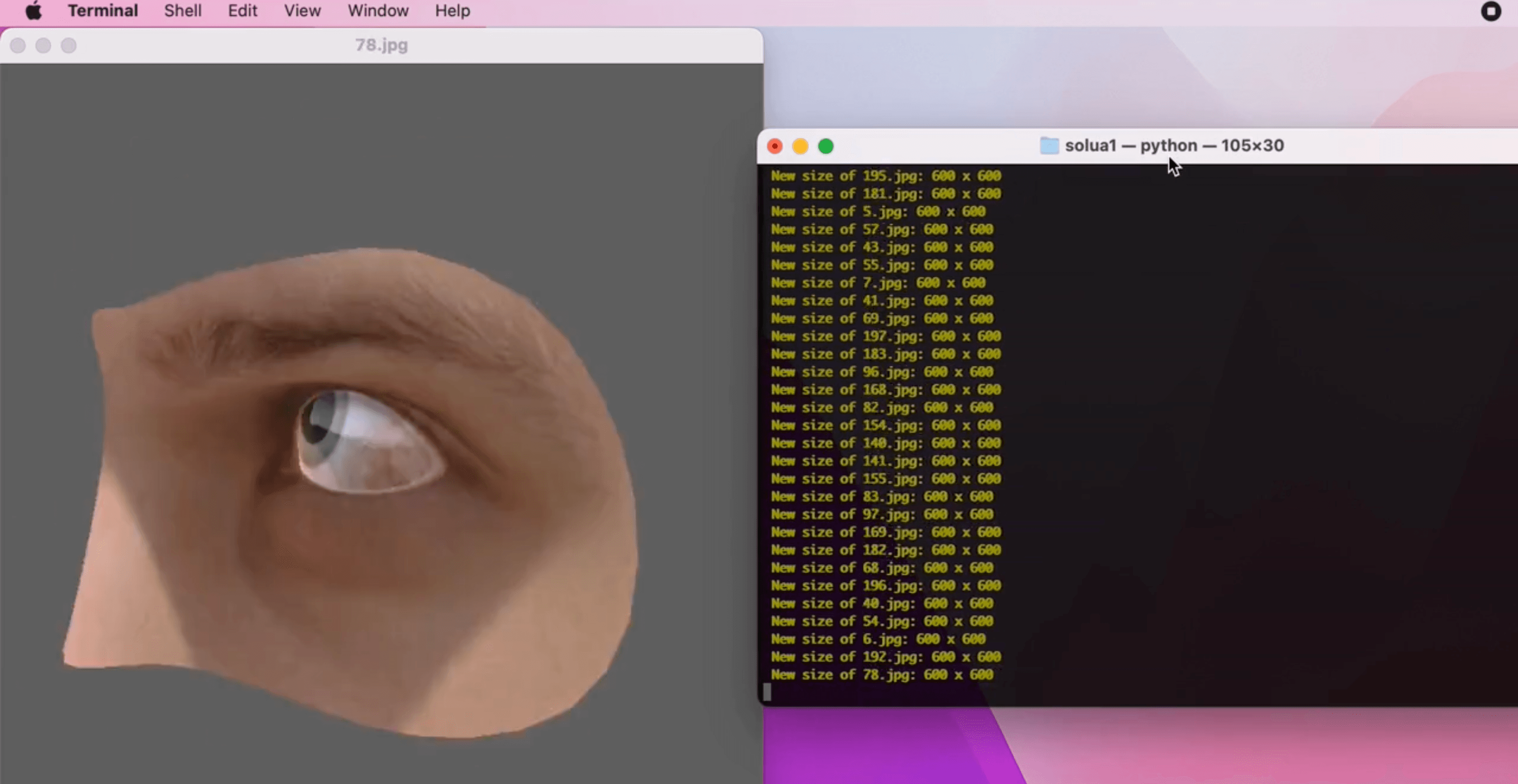1518x784 pixels.
Task: Click the 'New size of 78.jpg' output line
Action: 881,674
